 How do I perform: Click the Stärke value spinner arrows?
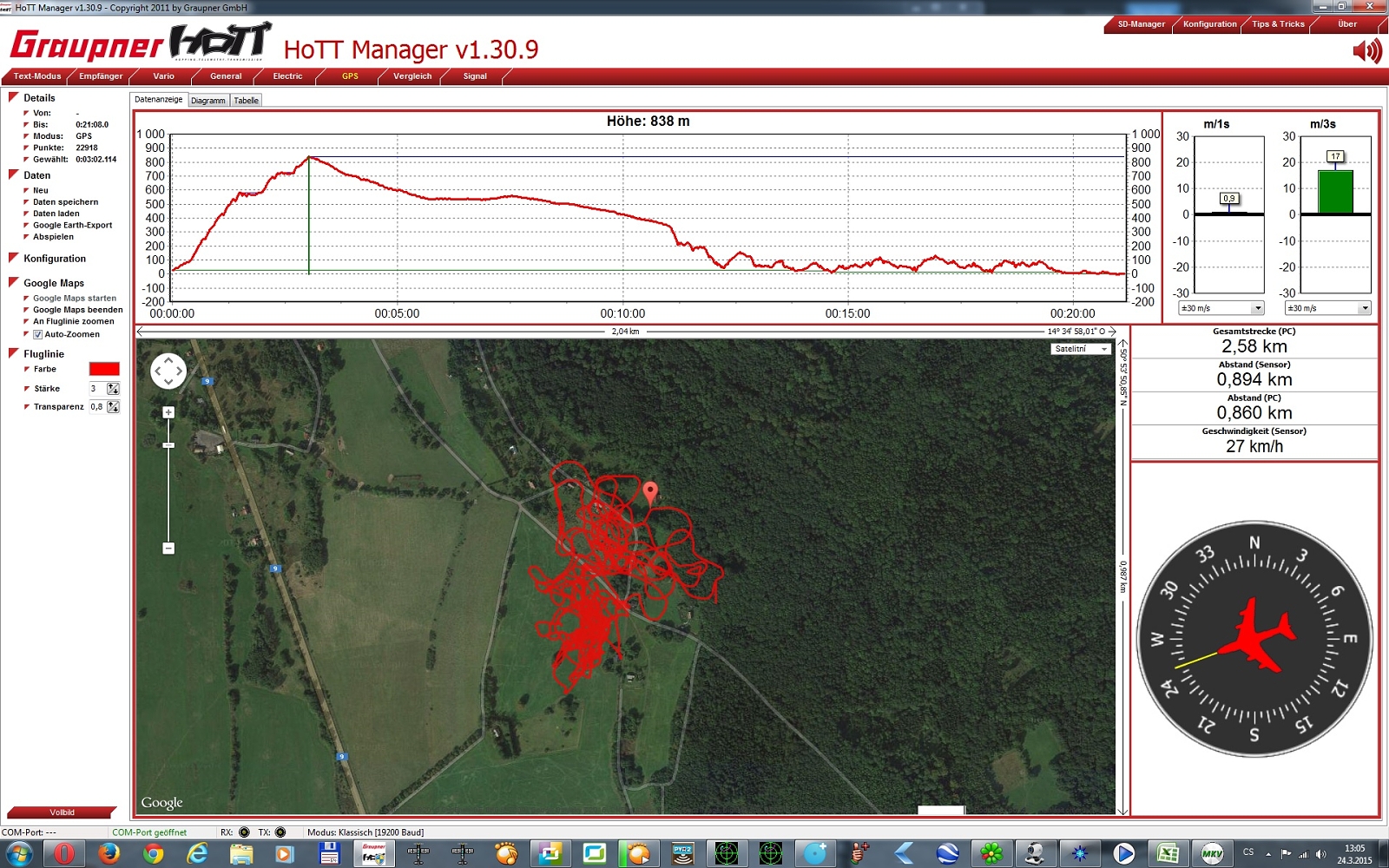tap(113, 389)
